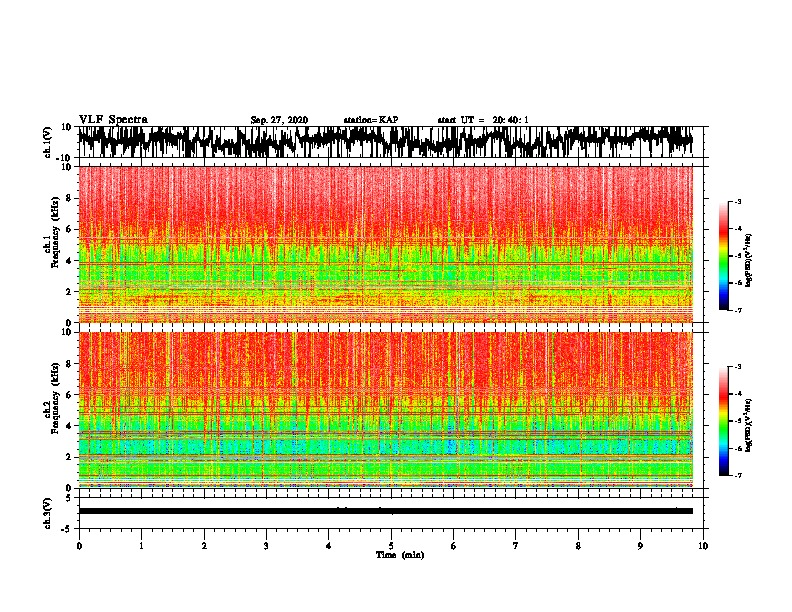
Task: Click the "2" kHz tick on ch.2 spectrogram
Action: (x=69, y=457)
